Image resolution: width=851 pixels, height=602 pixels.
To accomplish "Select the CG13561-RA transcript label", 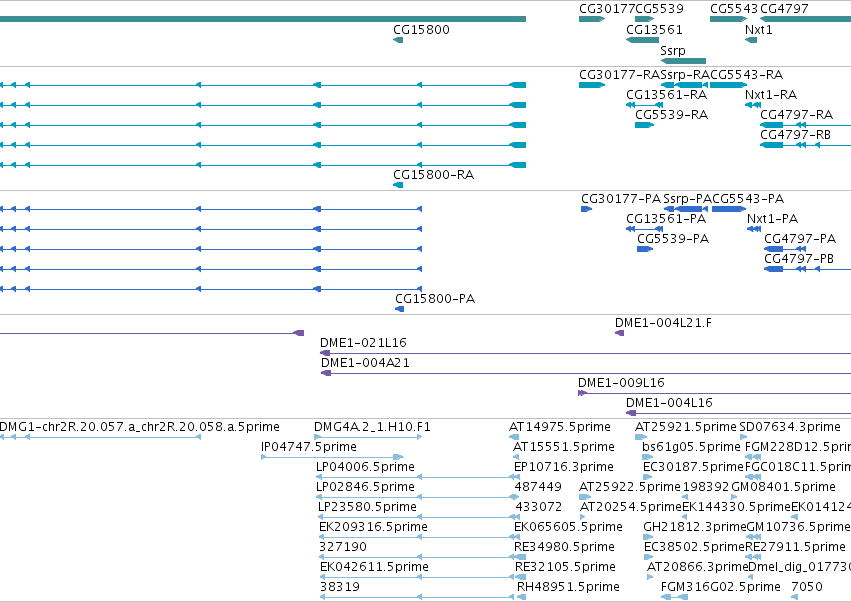I will coord(666,95).
